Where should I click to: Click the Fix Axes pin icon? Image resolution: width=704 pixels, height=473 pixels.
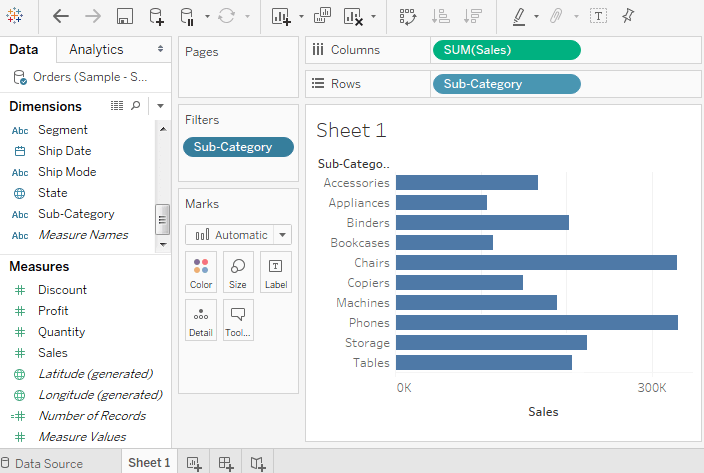click(x=628, y=16)
